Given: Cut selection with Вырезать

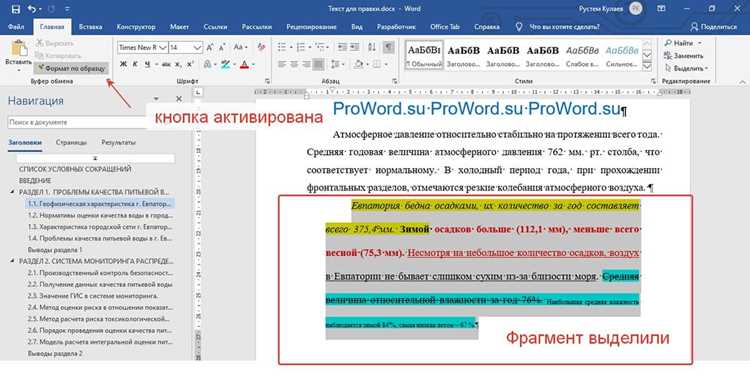Looking at the screenshot, I should tap(54, 43).
